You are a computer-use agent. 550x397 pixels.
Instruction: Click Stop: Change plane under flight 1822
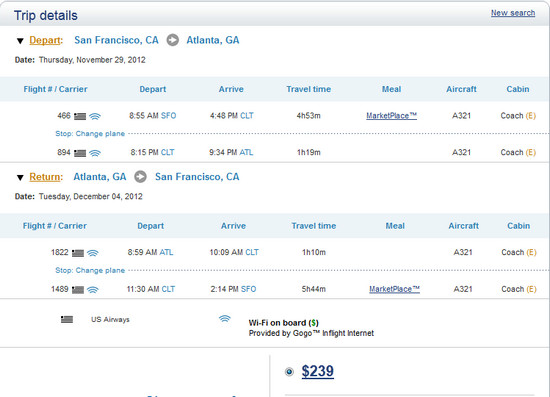tap(90, 270)
